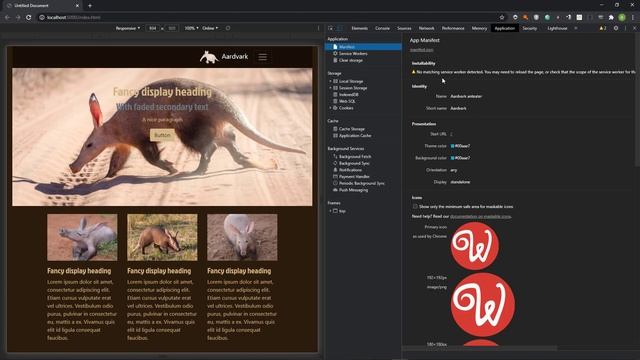Bookmark this page with the star icon
This screenshot has width=640, height=360.
point(502,18)
